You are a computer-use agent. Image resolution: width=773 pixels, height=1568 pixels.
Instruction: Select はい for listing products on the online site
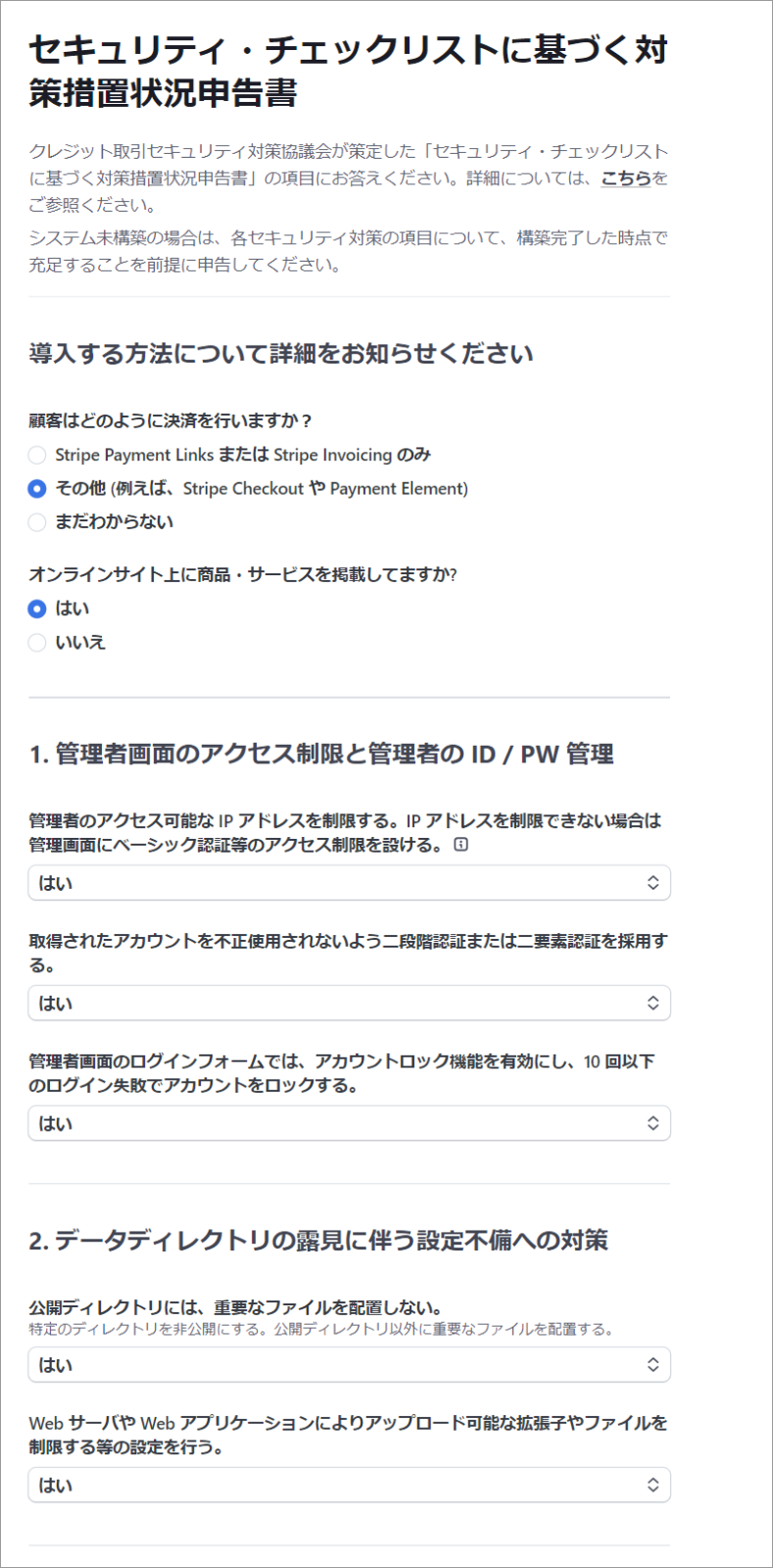37,609
